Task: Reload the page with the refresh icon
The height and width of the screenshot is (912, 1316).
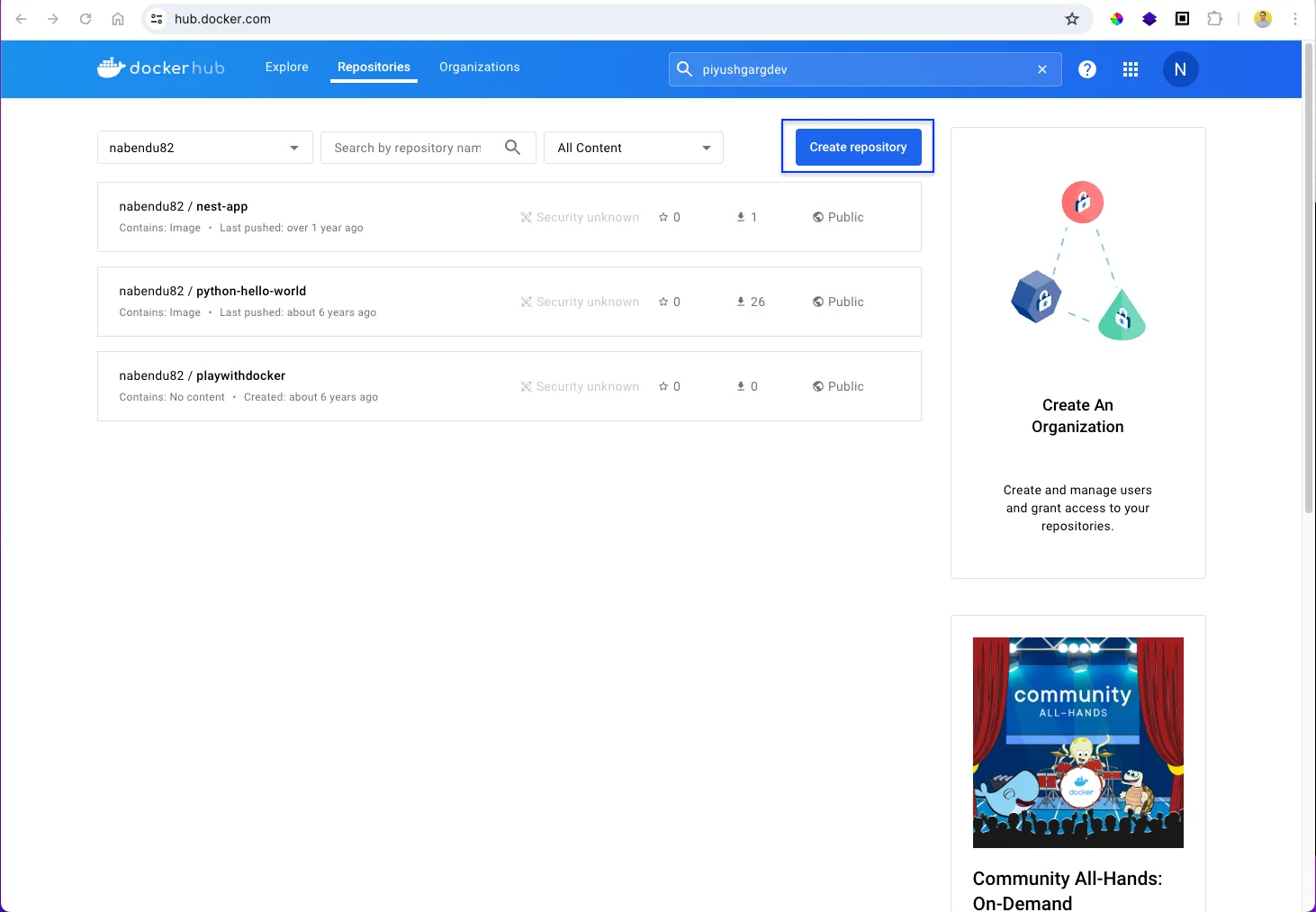Action: click(86, 19)
